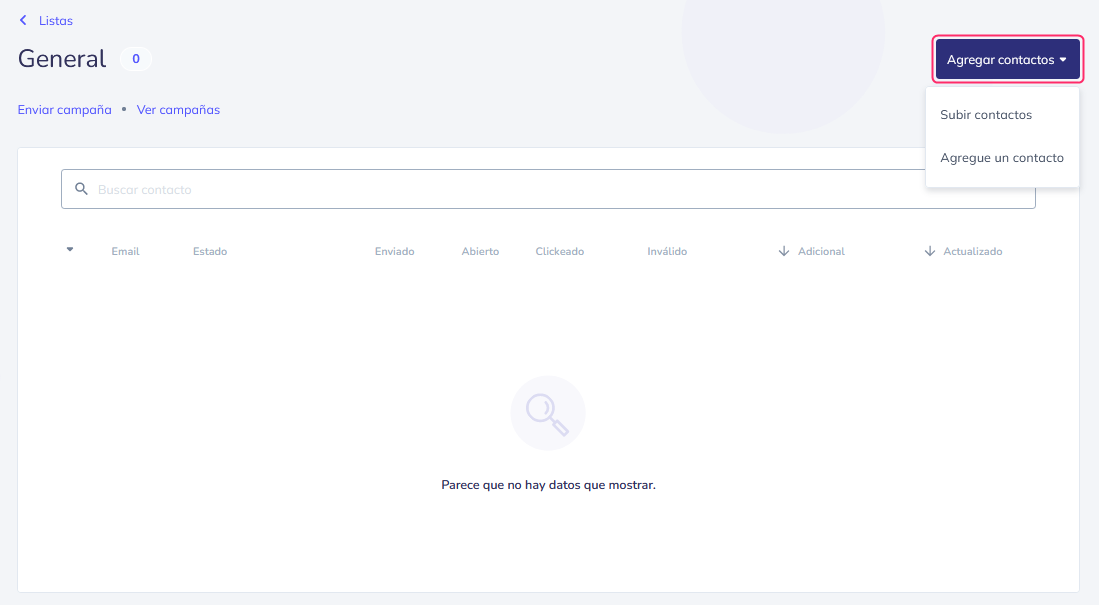Go back to Listas
Image resolution: width=1099 pixels, height=605 pixels.
55,20
